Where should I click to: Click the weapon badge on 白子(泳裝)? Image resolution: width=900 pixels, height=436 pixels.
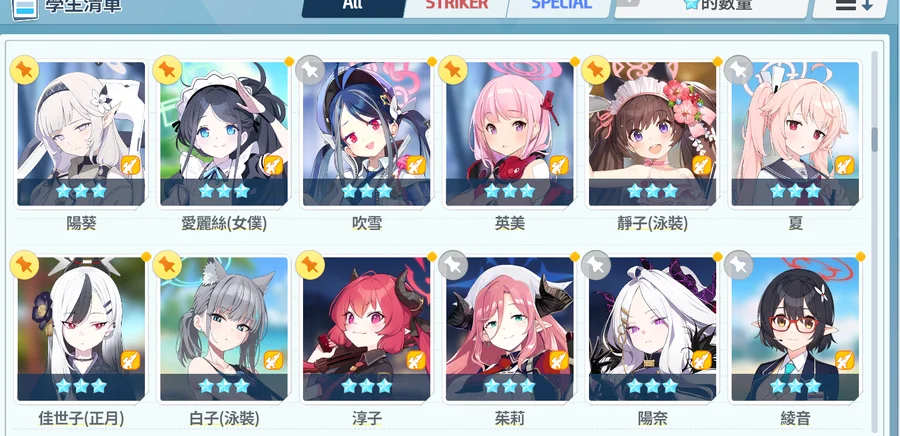point(273,360)
